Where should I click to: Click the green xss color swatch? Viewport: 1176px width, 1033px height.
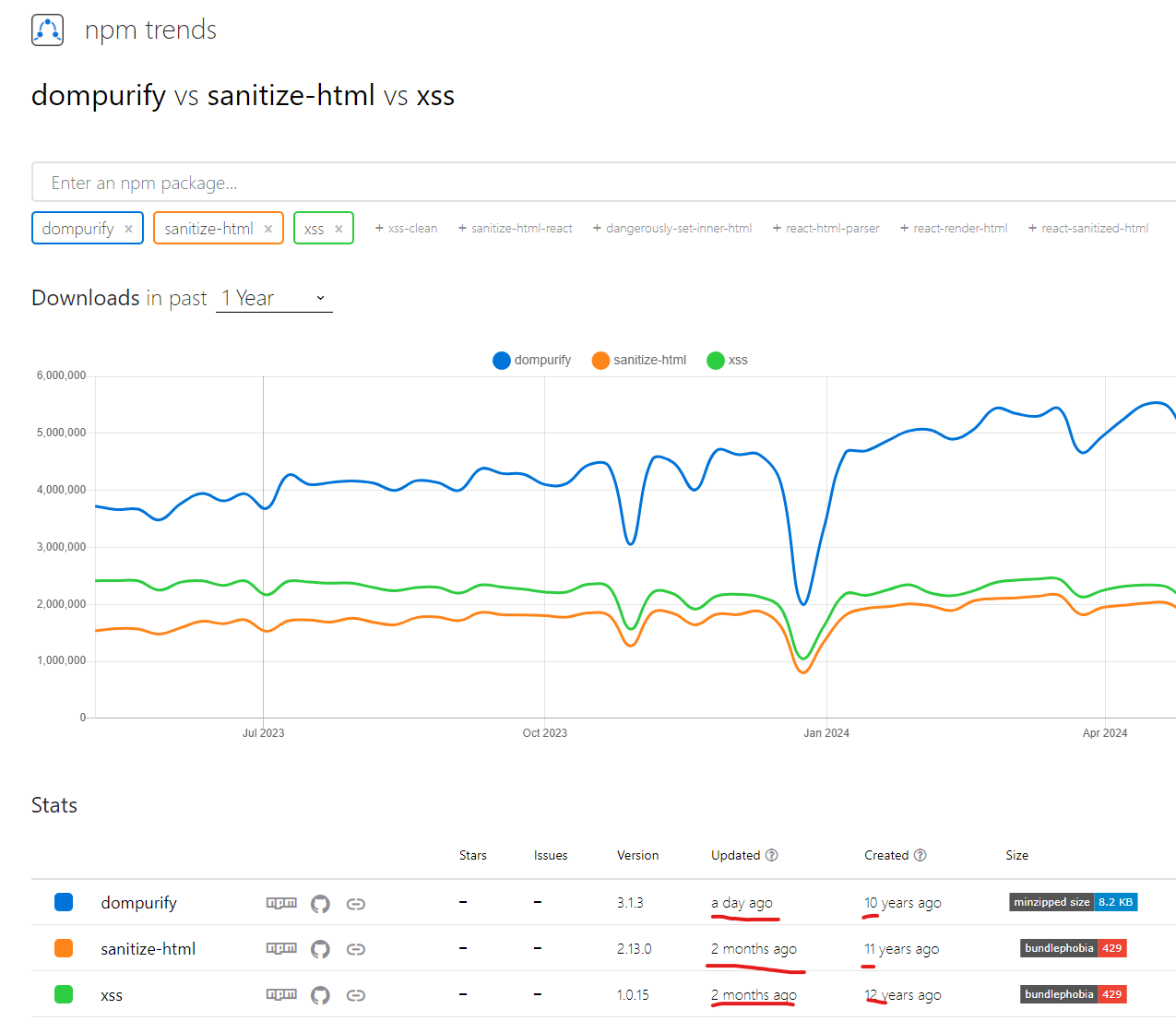click(64, 994)
